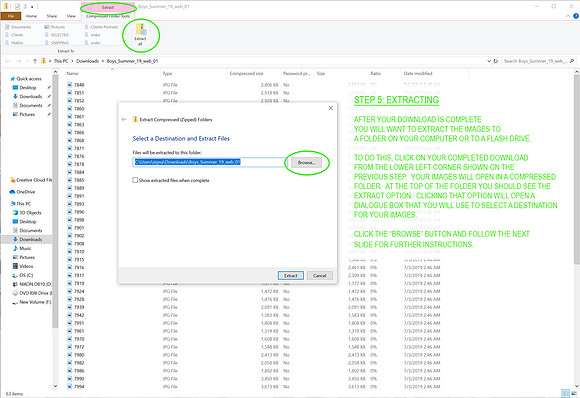Click the ribbon help question mark icon
The image size is (580, 398).
pyautogui.click(x=576, y=16)
